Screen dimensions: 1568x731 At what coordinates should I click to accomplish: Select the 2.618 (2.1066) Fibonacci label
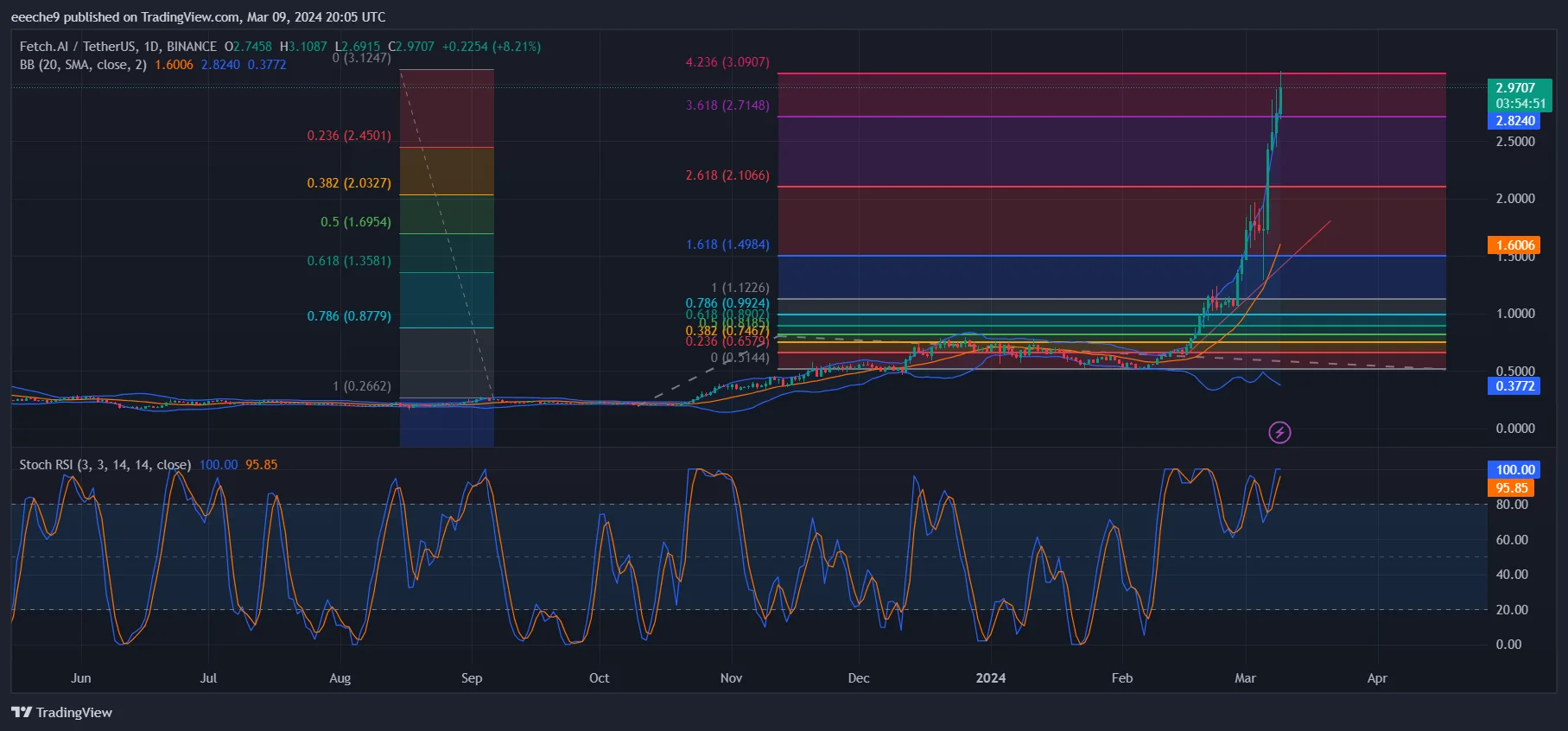(x=727, y=175)
